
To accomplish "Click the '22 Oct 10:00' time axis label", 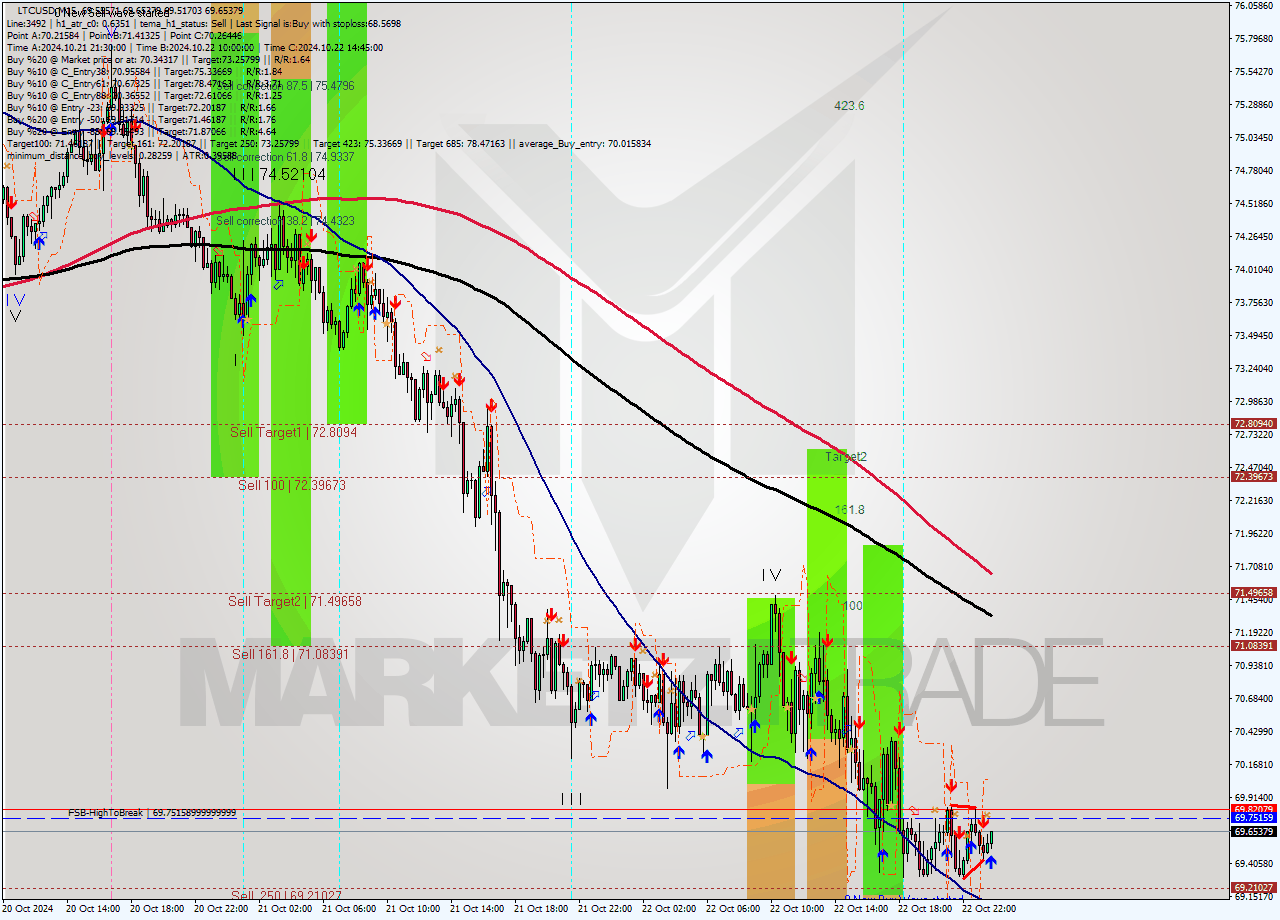I will tap(795, 909).
